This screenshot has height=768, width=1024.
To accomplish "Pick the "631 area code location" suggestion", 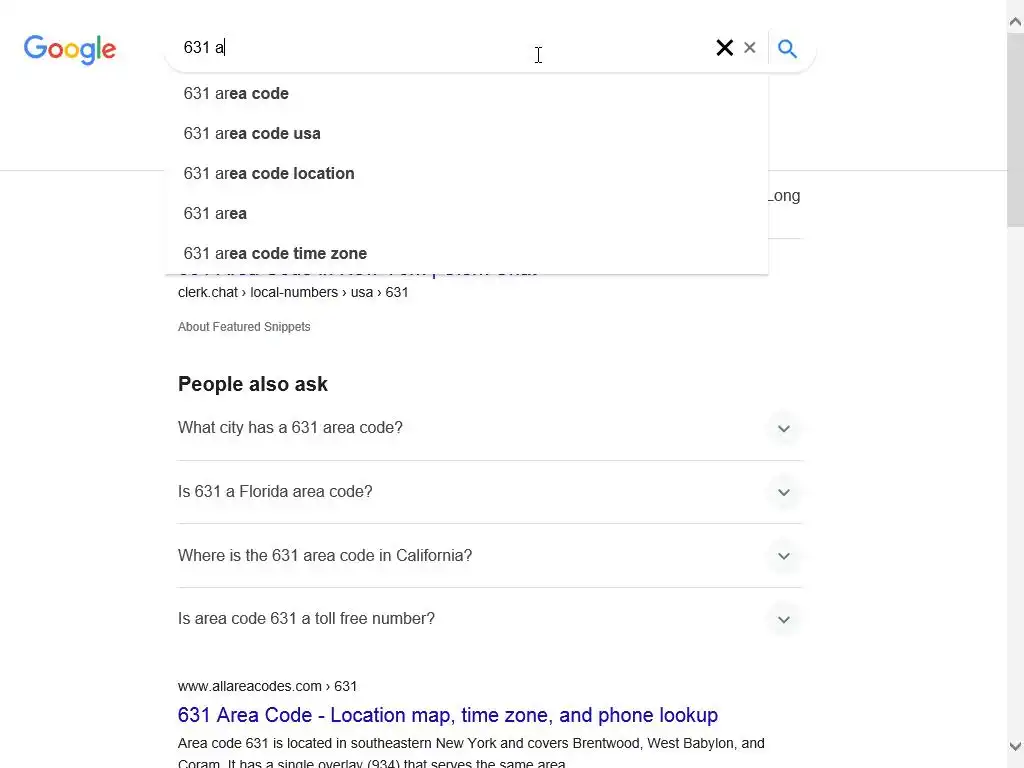I will click(269, 173).
